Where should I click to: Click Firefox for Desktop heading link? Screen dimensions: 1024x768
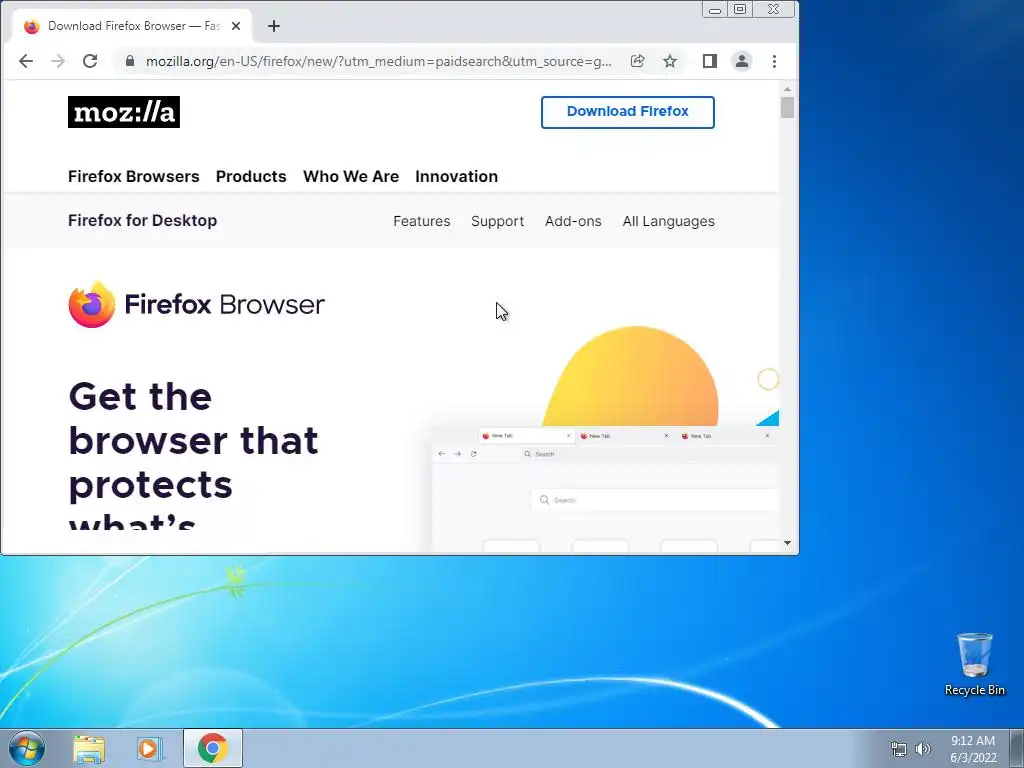coord(142,221)
